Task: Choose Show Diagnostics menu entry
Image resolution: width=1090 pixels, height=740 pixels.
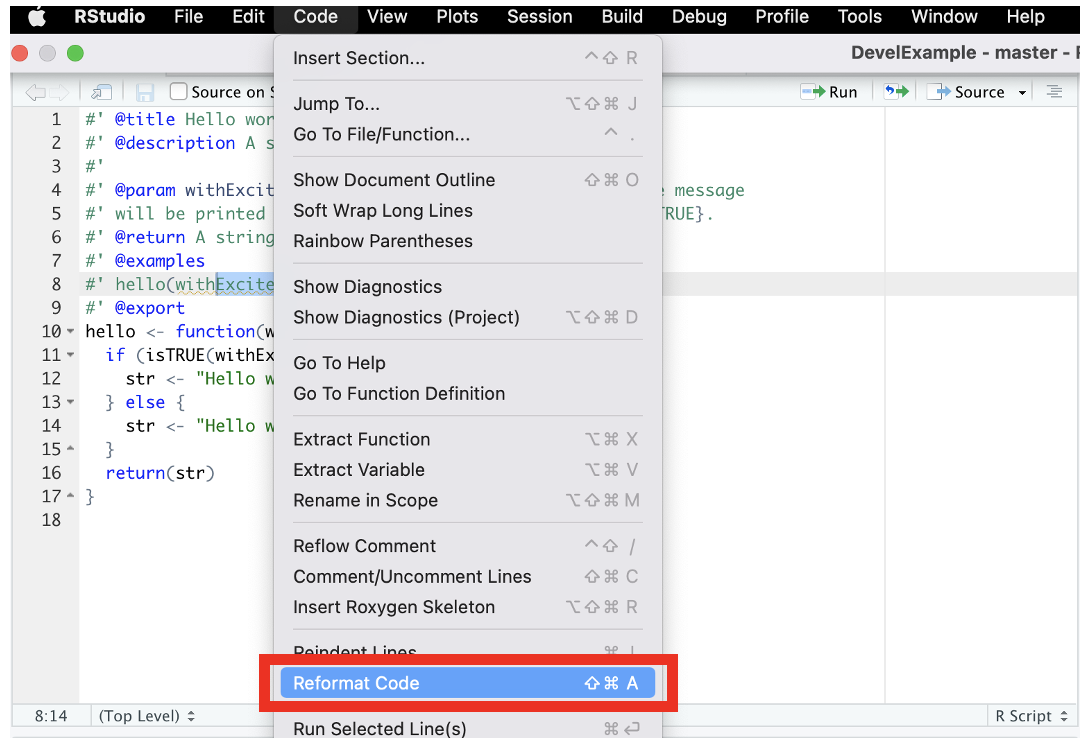Action: coord(467,288)
